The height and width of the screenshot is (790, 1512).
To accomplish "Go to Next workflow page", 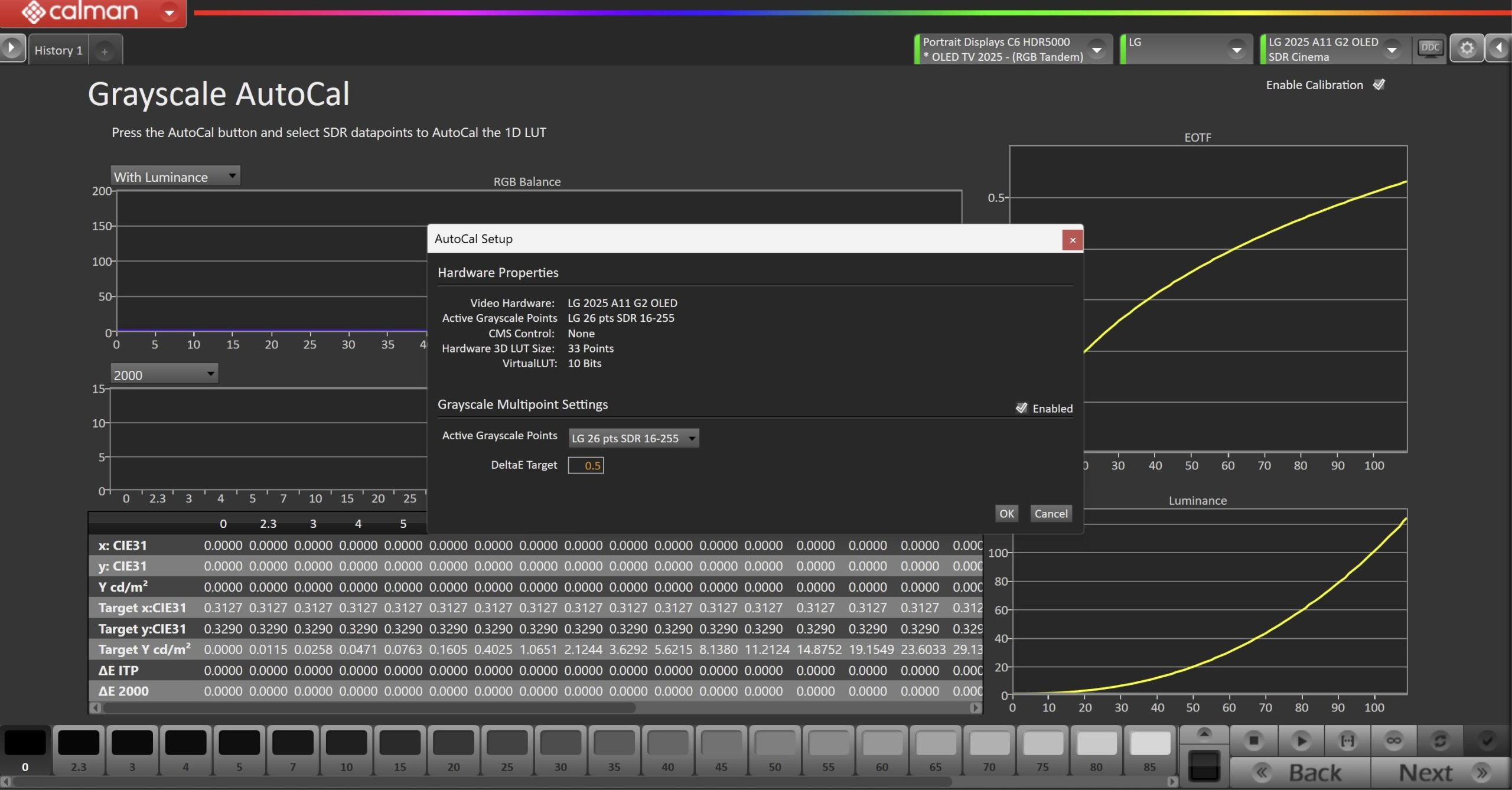I will [x=1441, y=772].
